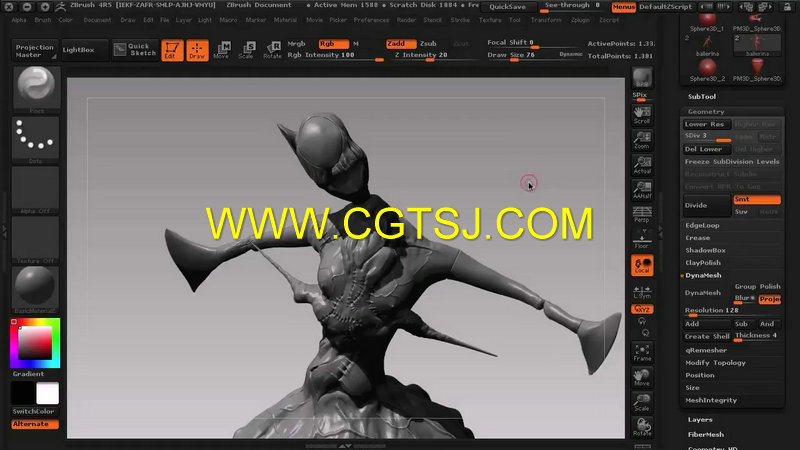
Task: Expand Modify Topology subsection
Action: pos(715,362)
